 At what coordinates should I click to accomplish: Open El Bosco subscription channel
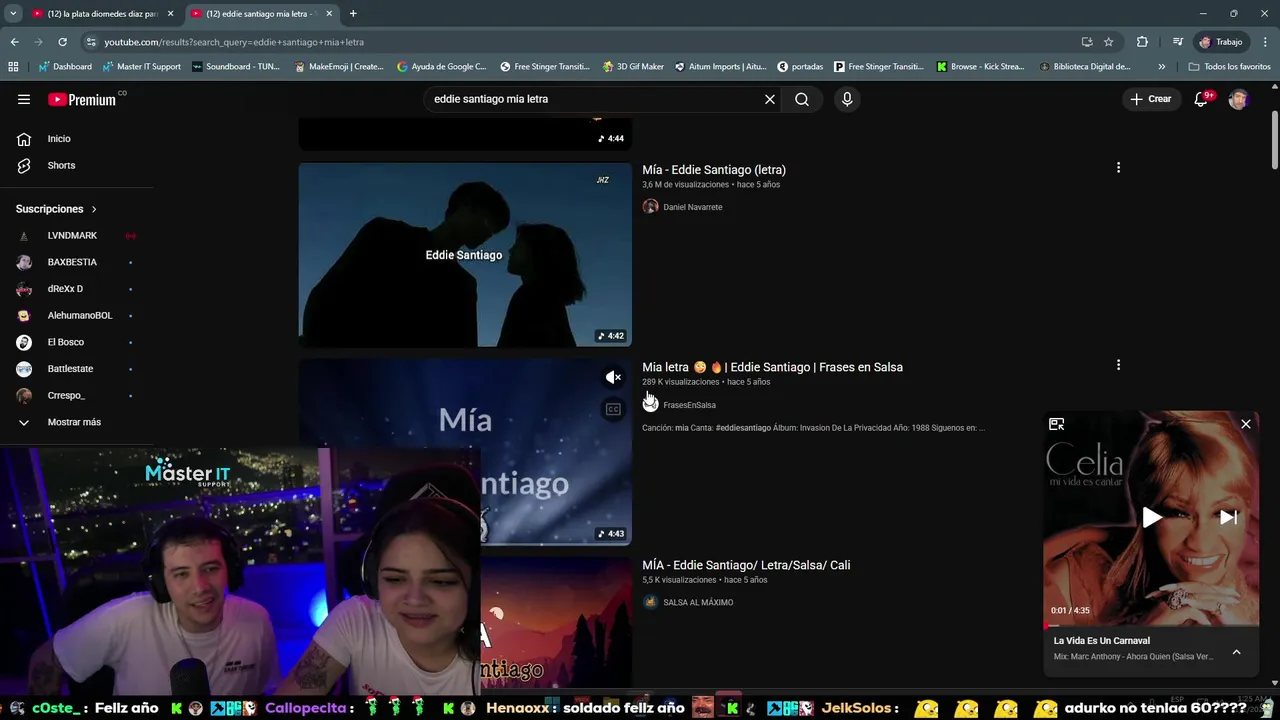pyautogui.click(x=66, y=342)
